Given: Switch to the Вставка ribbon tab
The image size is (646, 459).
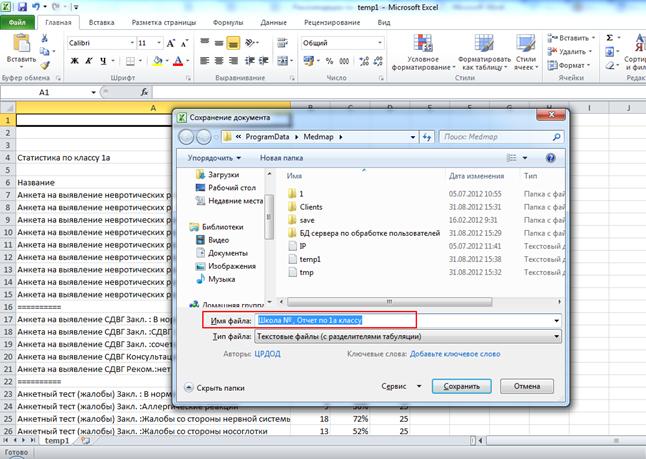Looking at the screenshot, I should point(101,21).
